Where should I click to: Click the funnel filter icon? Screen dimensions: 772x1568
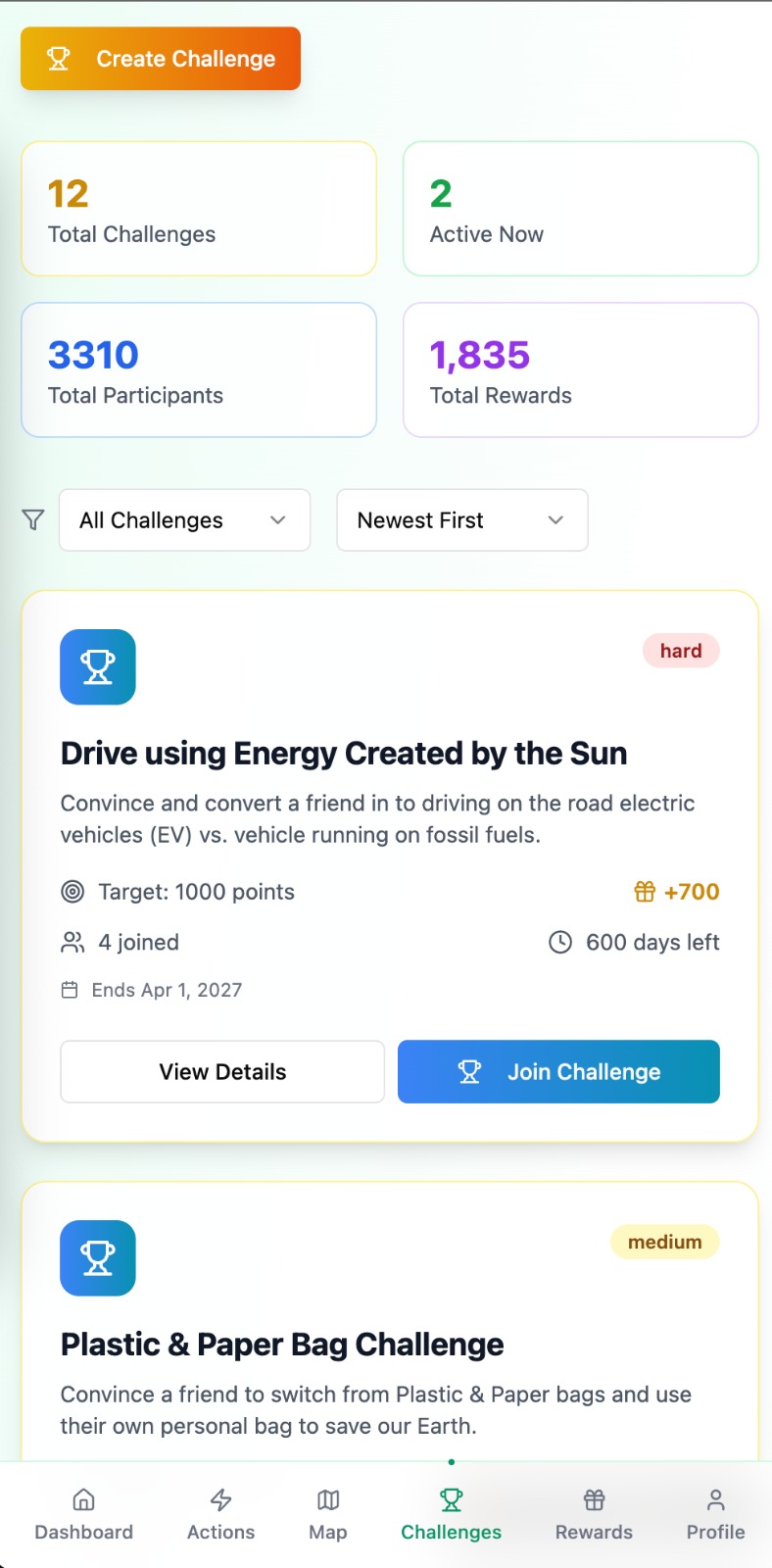33,519
